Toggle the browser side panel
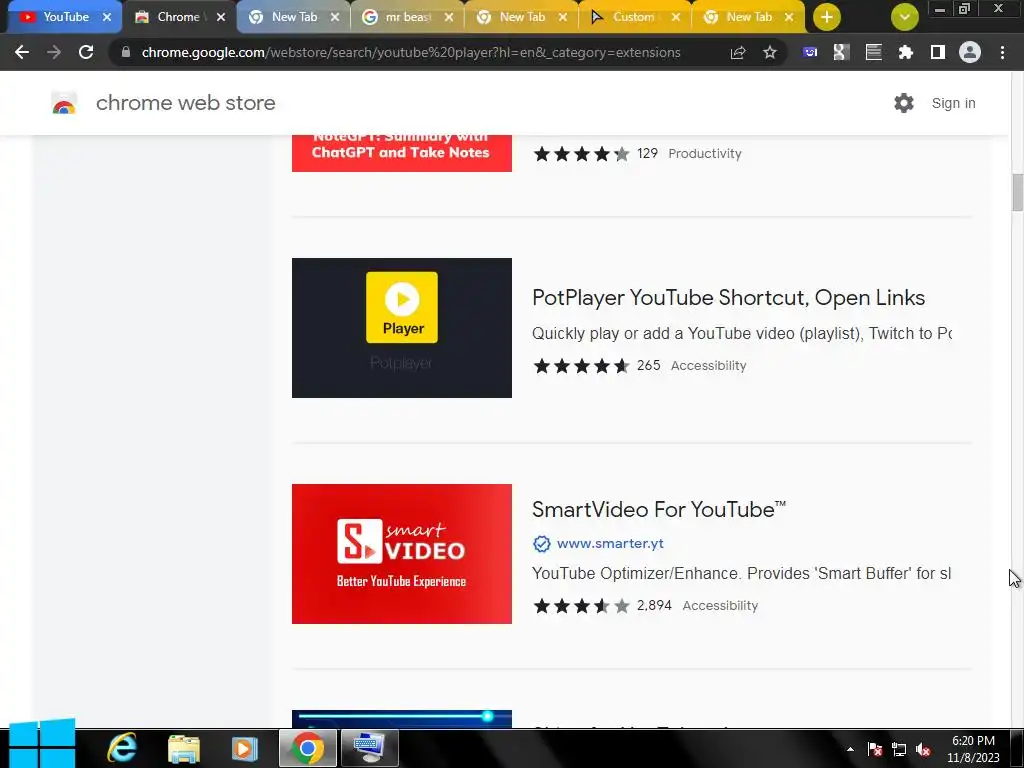Screen dimensions: 1024x768 point(938,52)
